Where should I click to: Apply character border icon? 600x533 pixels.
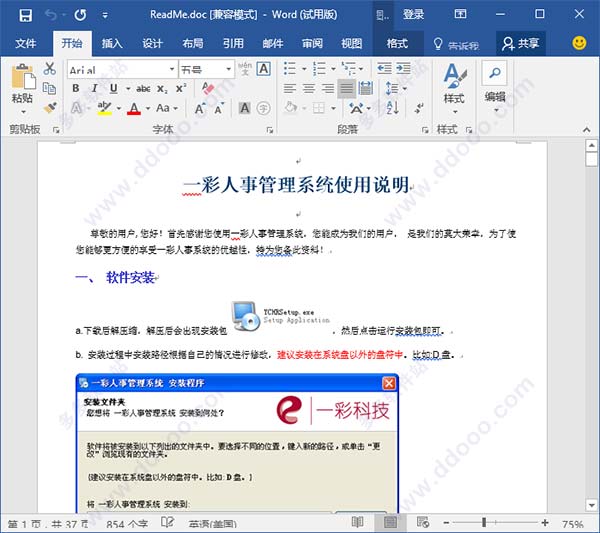tap(264, 69)
